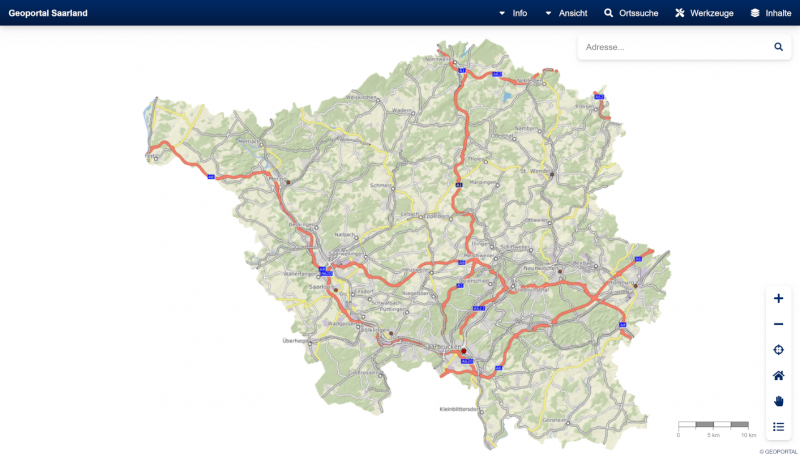The image size is (800, 457).
Task: Click the Püttlingen map label
Action: pos(393,310)
